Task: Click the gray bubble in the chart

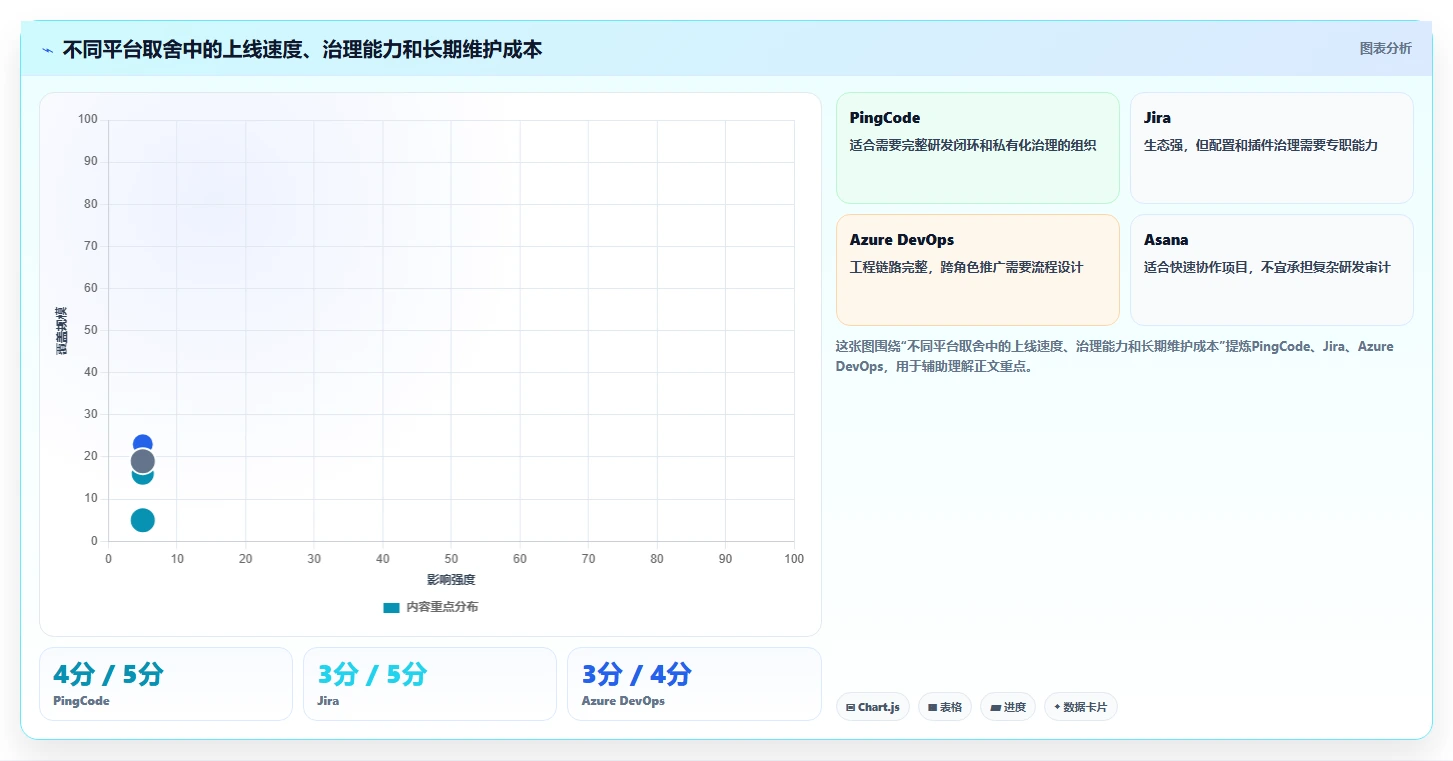Action: (x=143, y=461)
